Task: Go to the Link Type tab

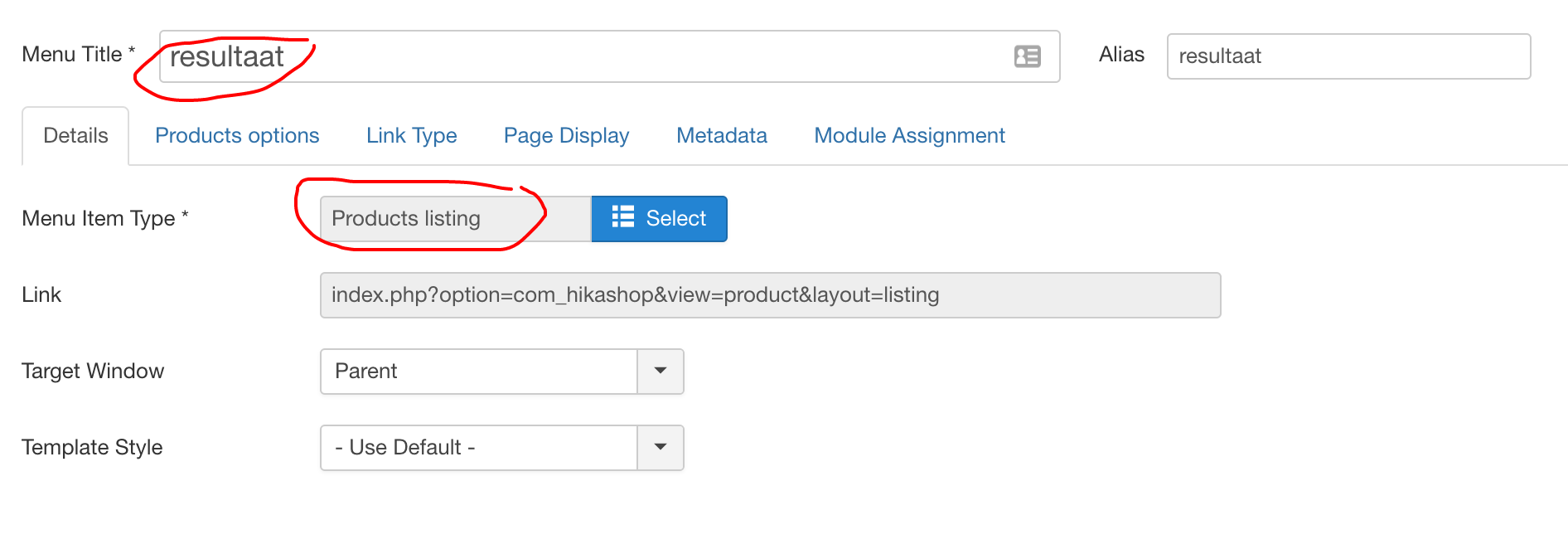Action: click(x=411, y=136)
